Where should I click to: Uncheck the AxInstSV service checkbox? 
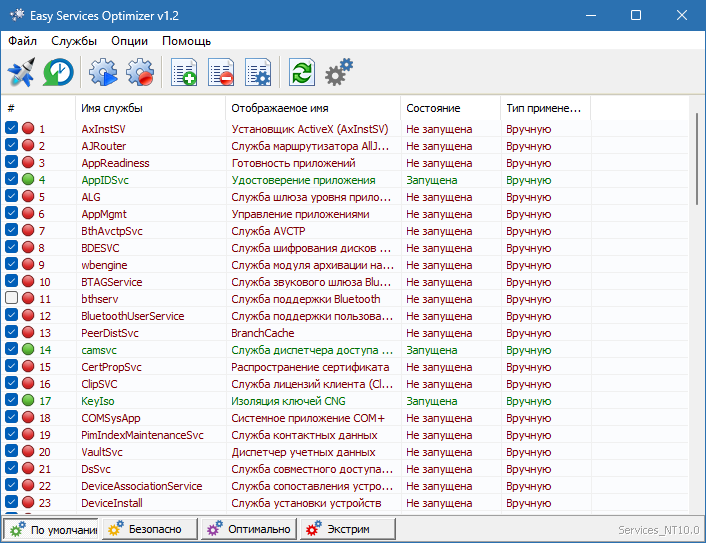pyautogui.click(x=11, y=128)
